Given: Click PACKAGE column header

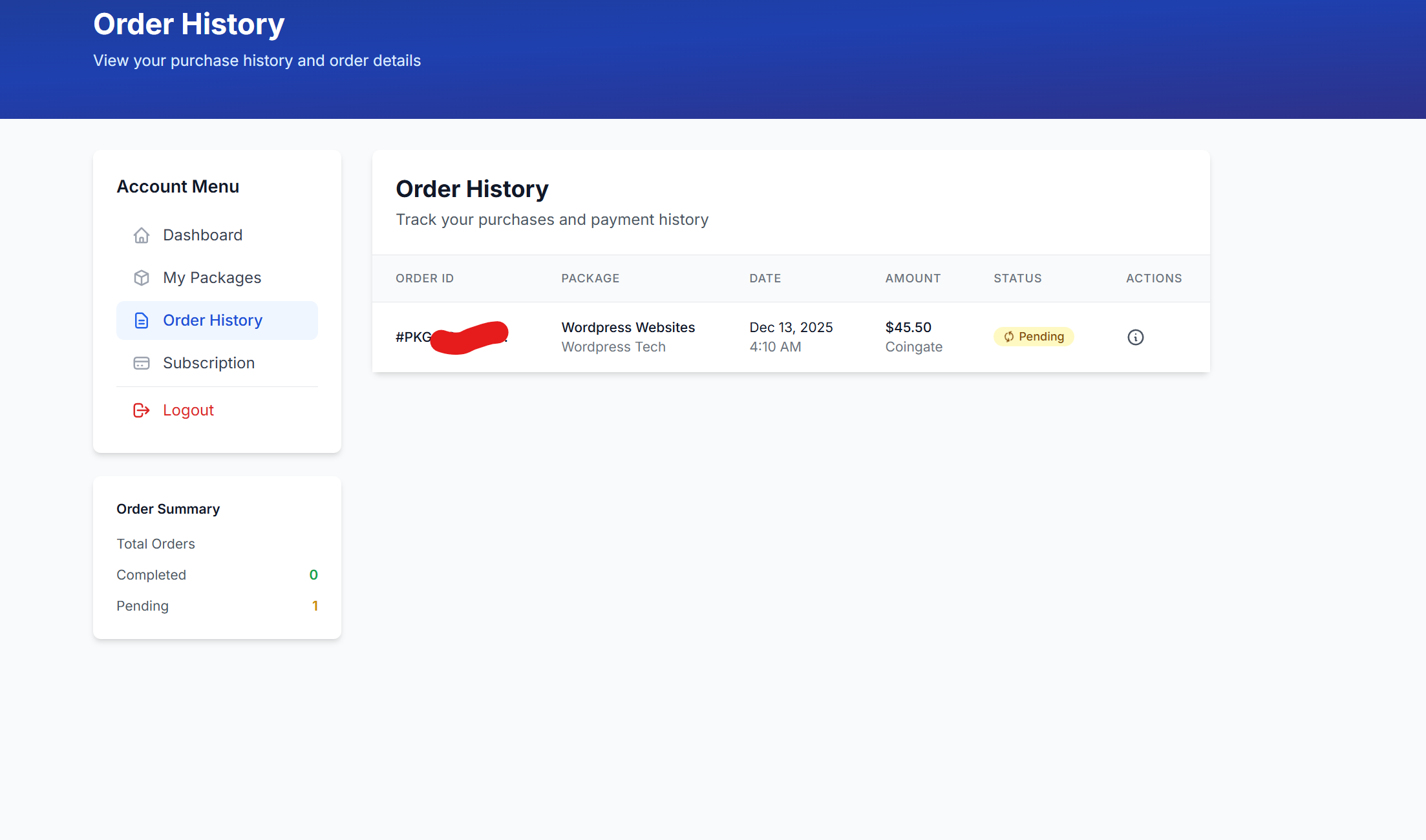Looking at the screenshot, I should coord(590,278).
